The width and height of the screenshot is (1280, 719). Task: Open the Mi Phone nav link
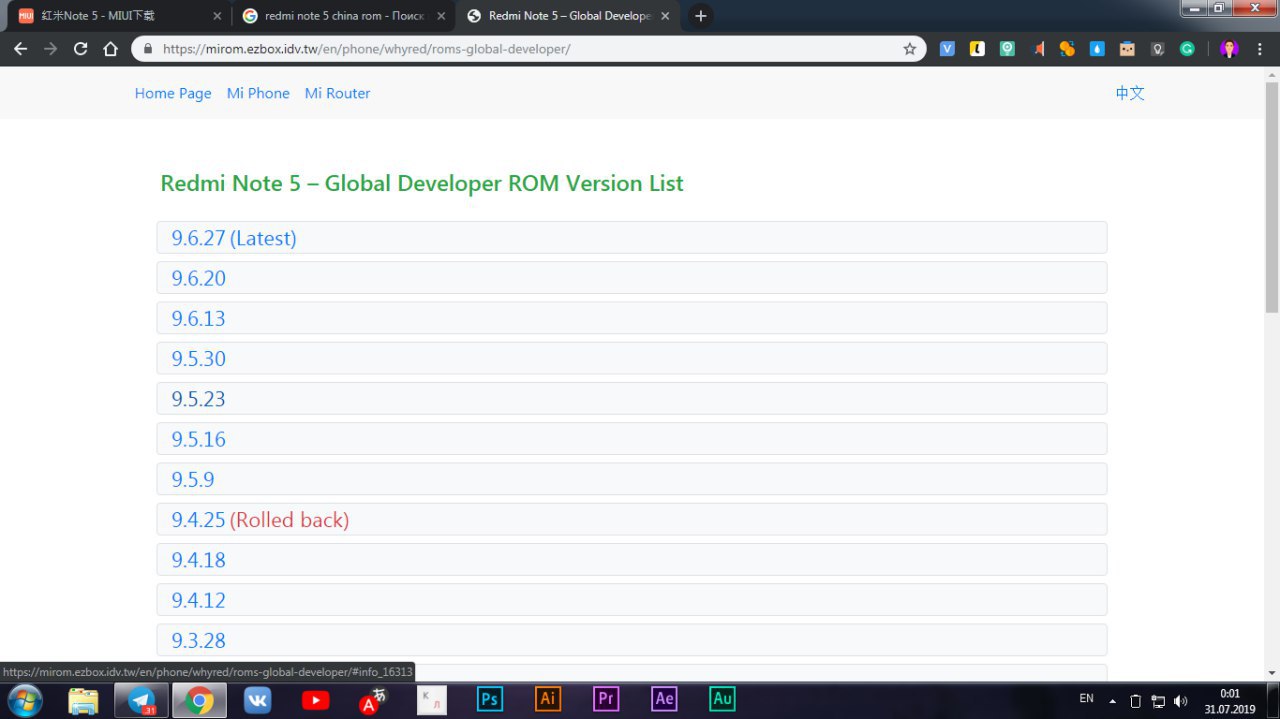click(x=258, y=93)
